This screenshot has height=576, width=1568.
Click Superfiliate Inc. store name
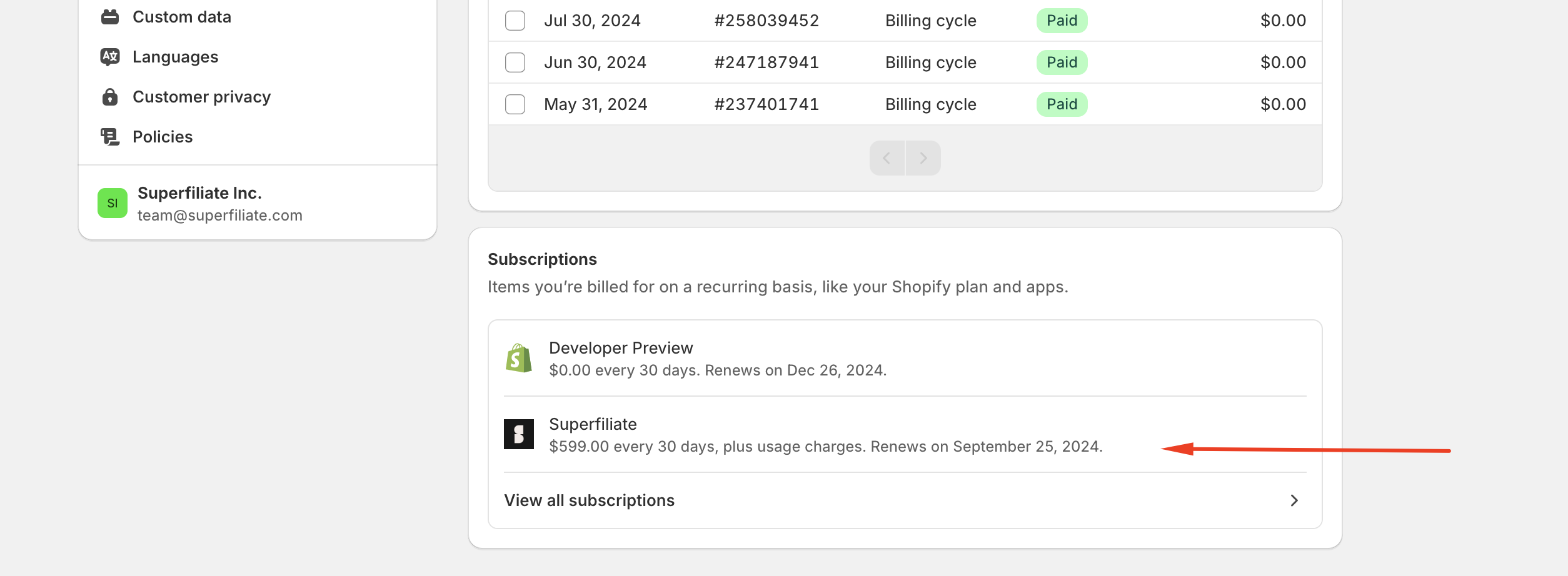(x=199, y=193)
